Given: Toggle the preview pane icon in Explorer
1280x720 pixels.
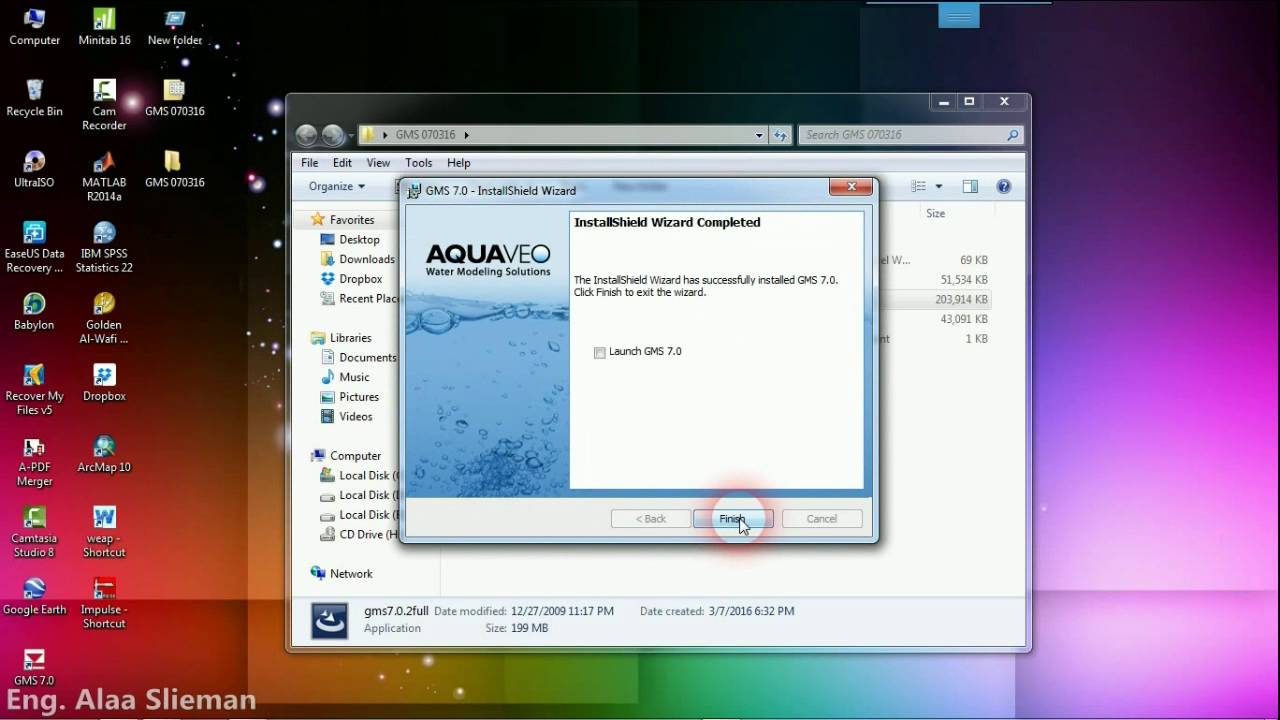Looking at the screenshot, I should click(x=970, y=186).
